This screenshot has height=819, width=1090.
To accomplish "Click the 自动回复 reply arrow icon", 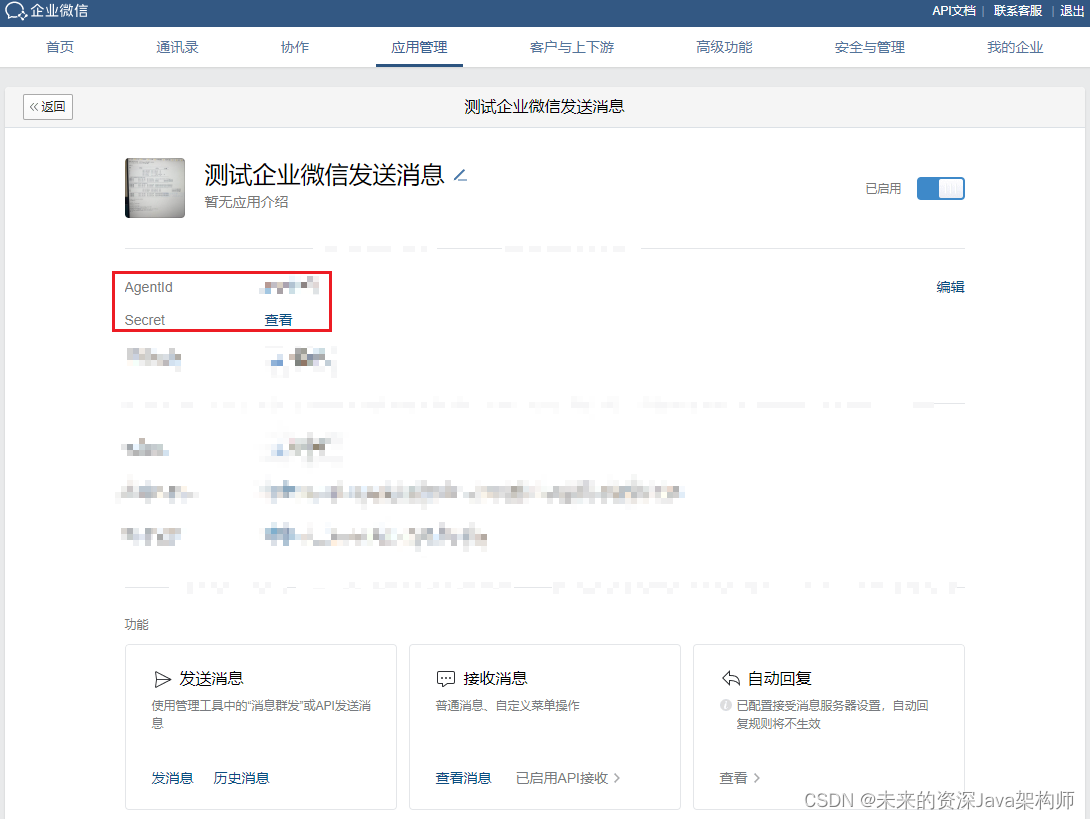I will [731, 678].
